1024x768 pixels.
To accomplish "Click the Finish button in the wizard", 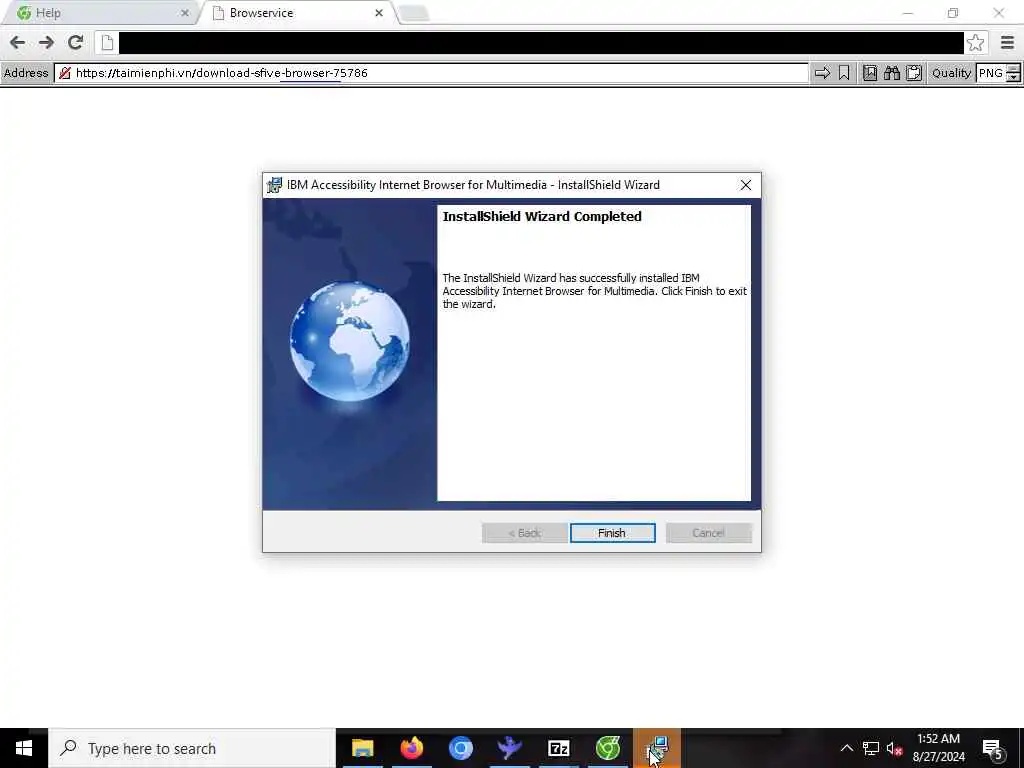I will (x=612, y=533).
